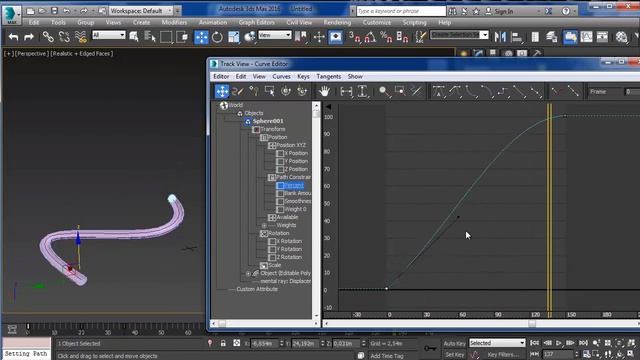Select Add Keys tool in Curve Editor
Image resolution: width=640 pixels, height=360 pixels.
click(x=253, y=91)
